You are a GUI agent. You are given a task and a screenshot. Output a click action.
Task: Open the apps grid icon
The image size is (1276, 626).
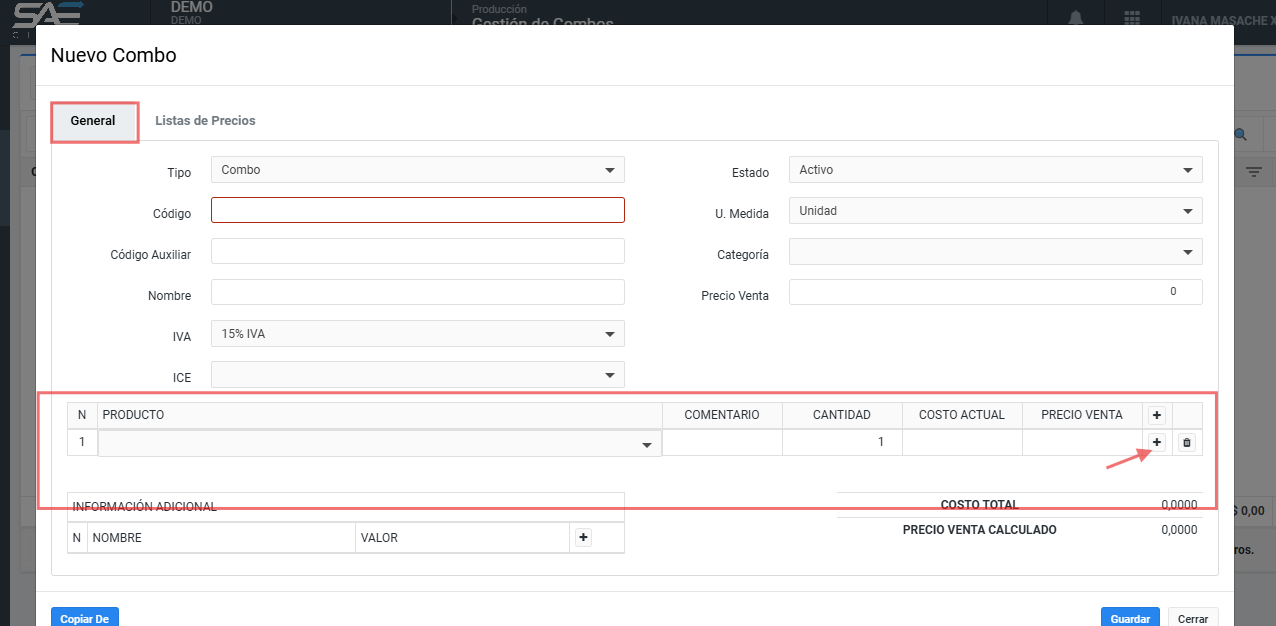pyautogui.click(x=1132, y=19)
